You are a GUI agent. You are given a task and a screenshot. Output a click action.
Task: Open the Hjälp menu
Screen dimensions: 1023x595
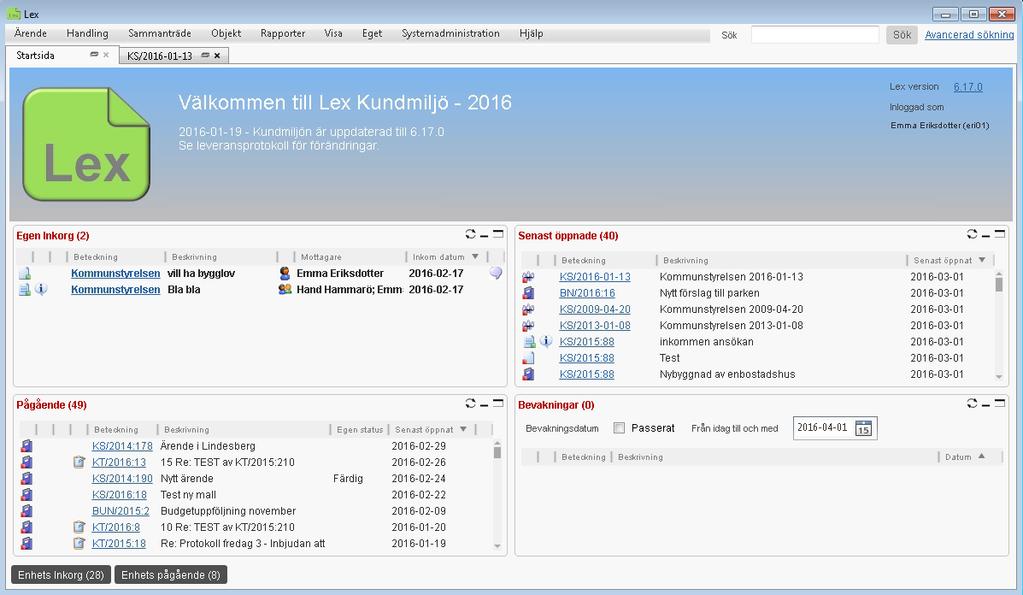(x=531, y=33)
